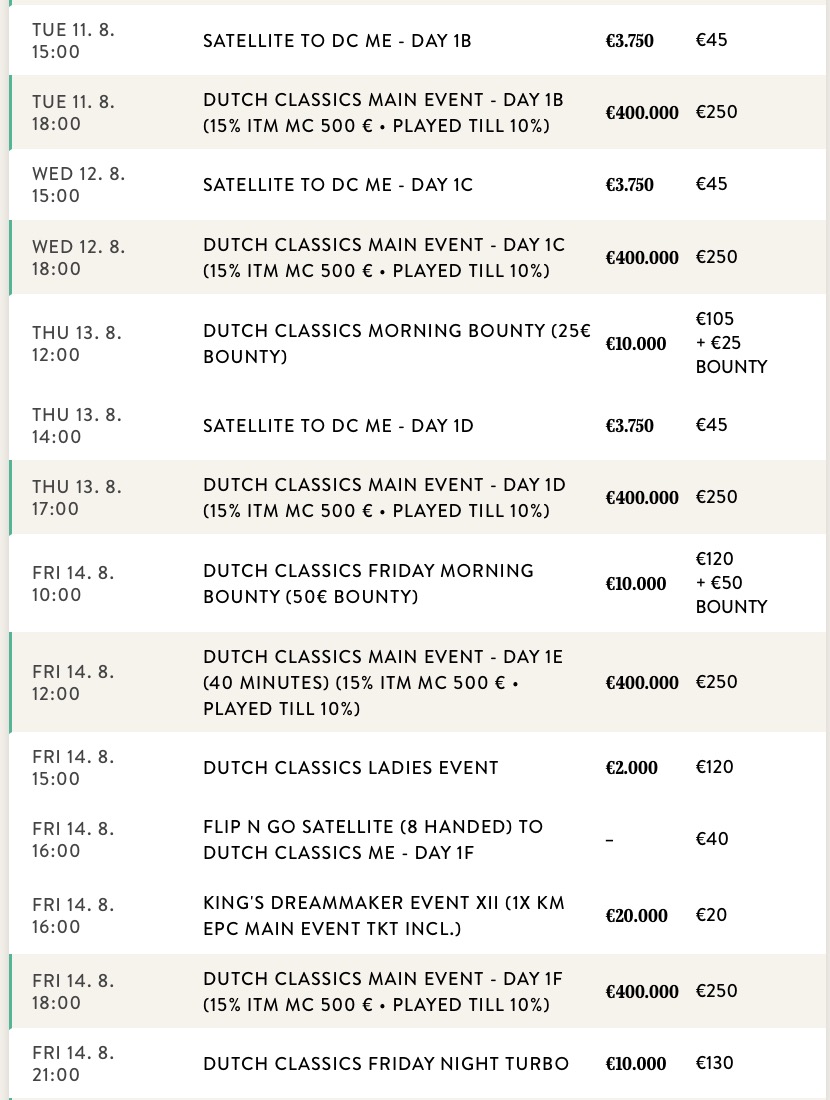Click the €130 Friday Night Turbo buy-in
The image size is (830, 1100).
click(714, 1063)
